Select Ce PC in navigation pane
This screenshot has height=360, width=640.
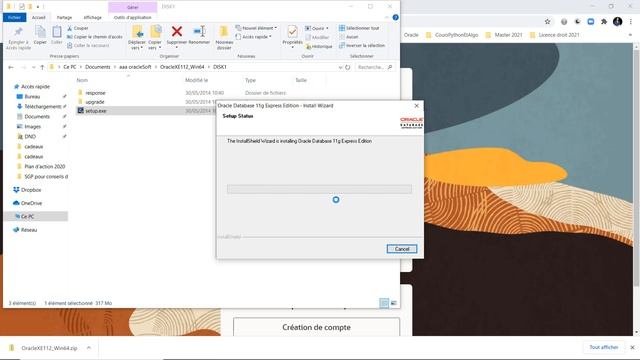click(27, 216)
